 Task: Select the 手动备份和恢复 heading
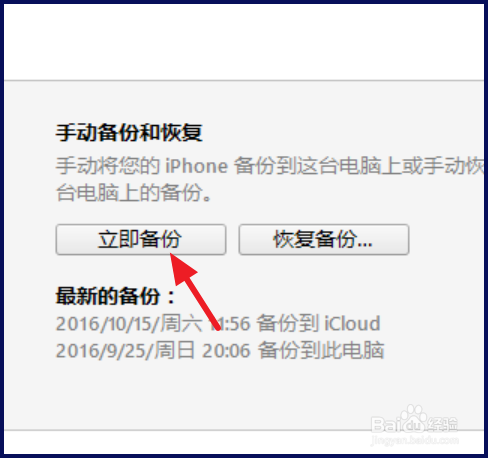click(x=129, y=133)
